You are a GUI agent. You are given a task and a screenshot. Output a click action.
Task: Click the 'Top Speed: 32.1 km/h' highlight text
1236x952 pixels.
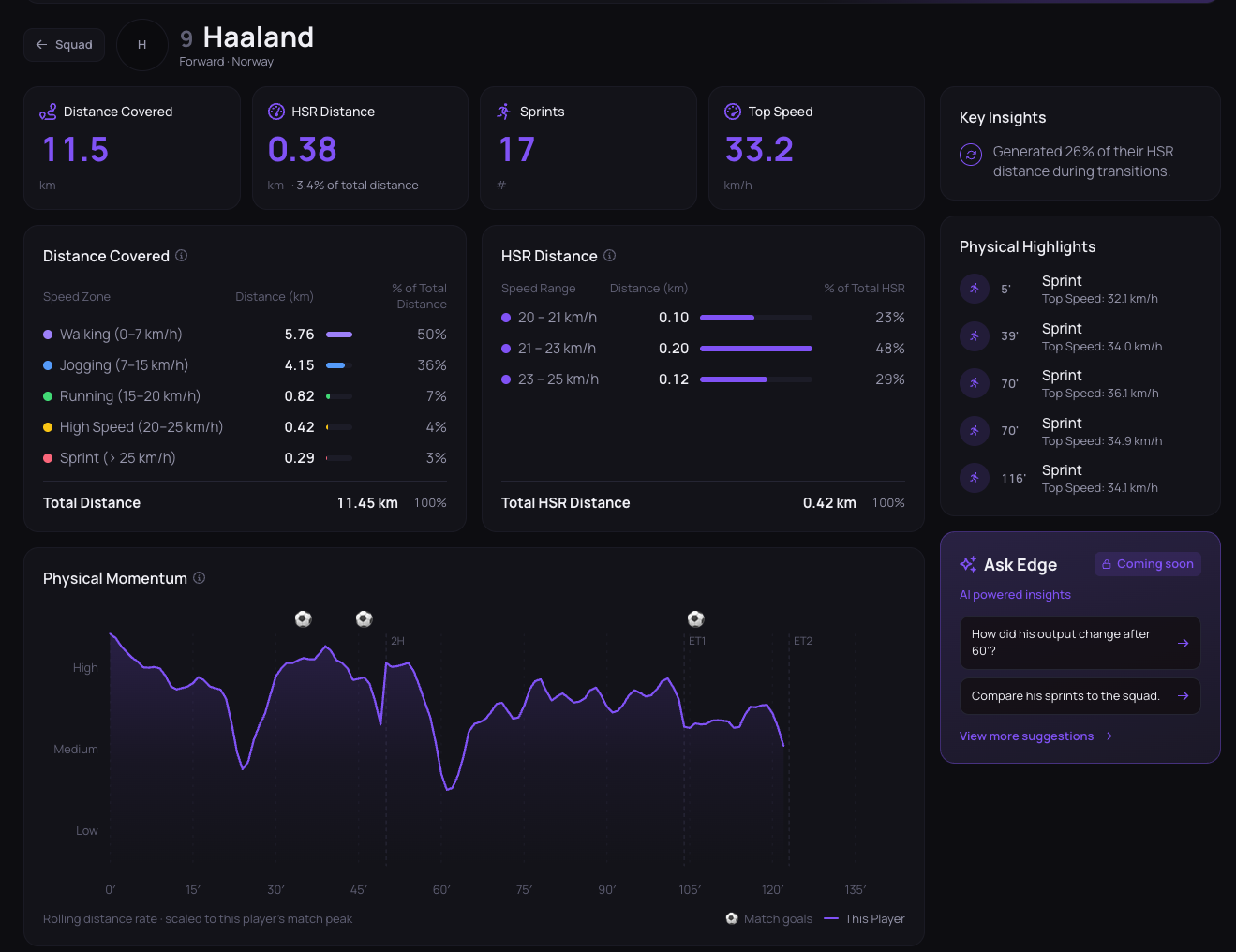click(x=1100, y=299)
